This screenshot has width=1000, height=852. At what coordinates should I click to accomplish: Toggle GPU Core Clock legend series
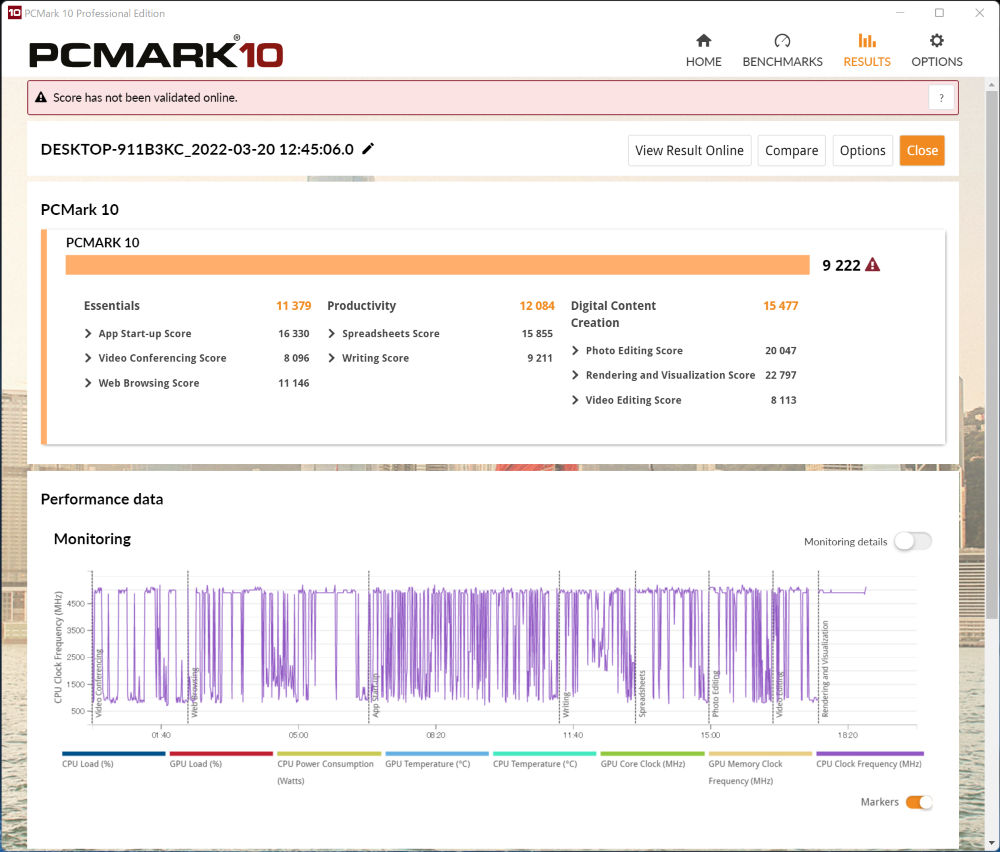(x=652, y=759)
